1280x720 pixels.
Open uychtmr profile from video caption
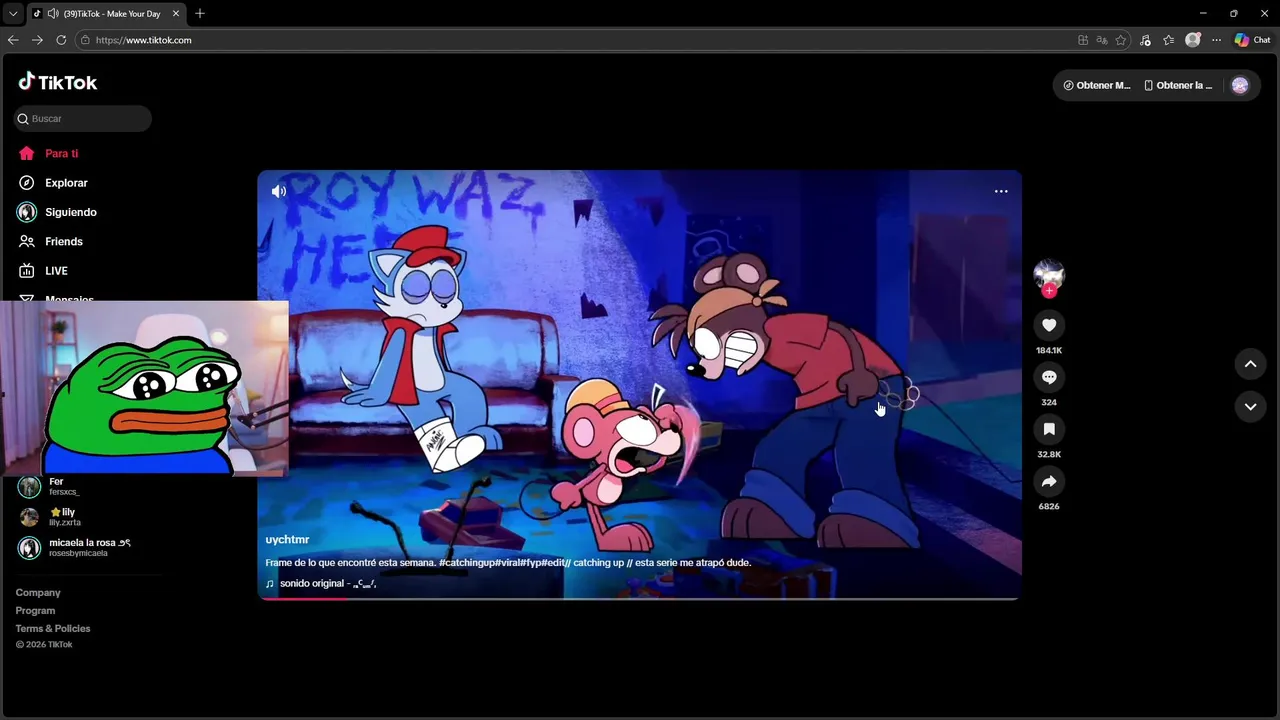[x=287, y=540]
